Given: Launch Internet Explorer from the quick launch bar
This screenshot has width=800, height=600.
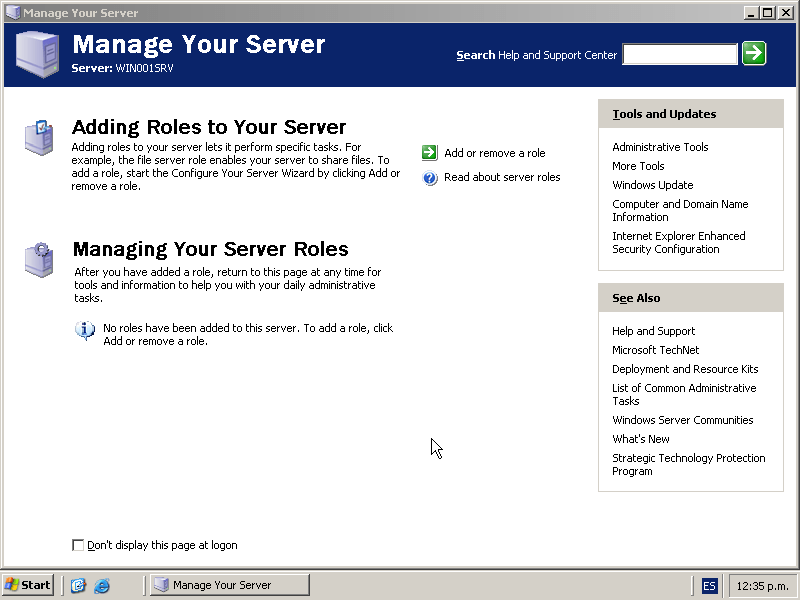Looking at the screenshot, I should (x=101, y=585).
